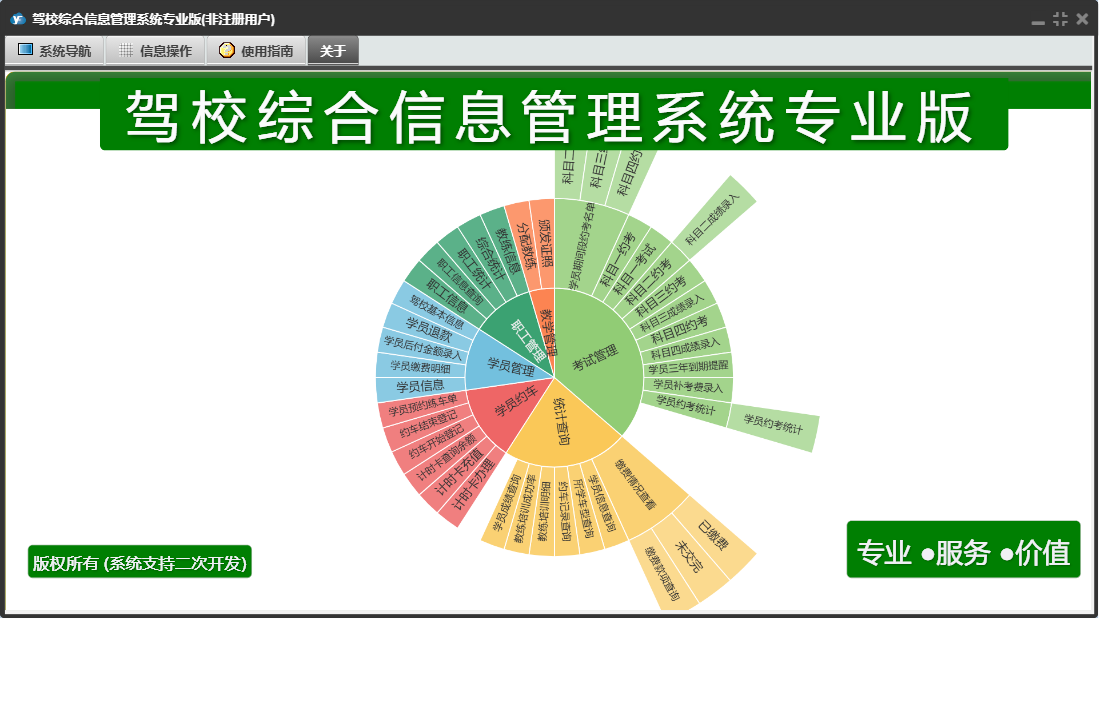Open the 约车结束登记 chart segment
The height and width of the screenshot is (723, 1099).
429,423
